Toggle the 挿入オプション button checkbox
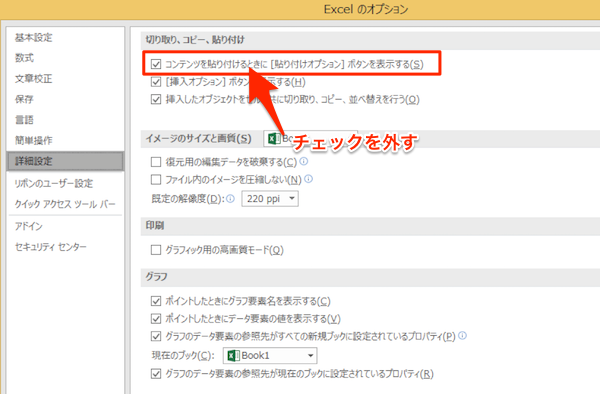The width and height of the screenshot is (600, 394). 156,82
